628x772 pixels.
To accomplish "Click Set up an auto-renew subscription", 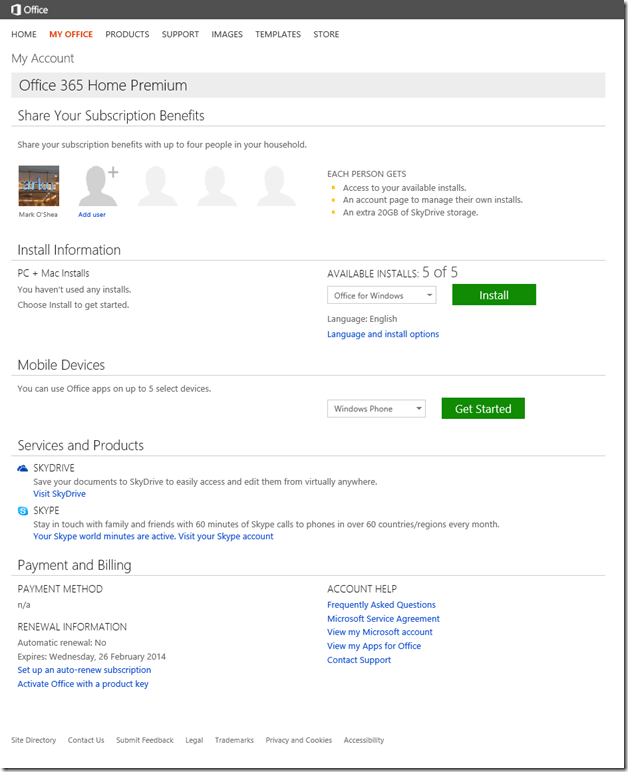I will [x=84, y=670].
